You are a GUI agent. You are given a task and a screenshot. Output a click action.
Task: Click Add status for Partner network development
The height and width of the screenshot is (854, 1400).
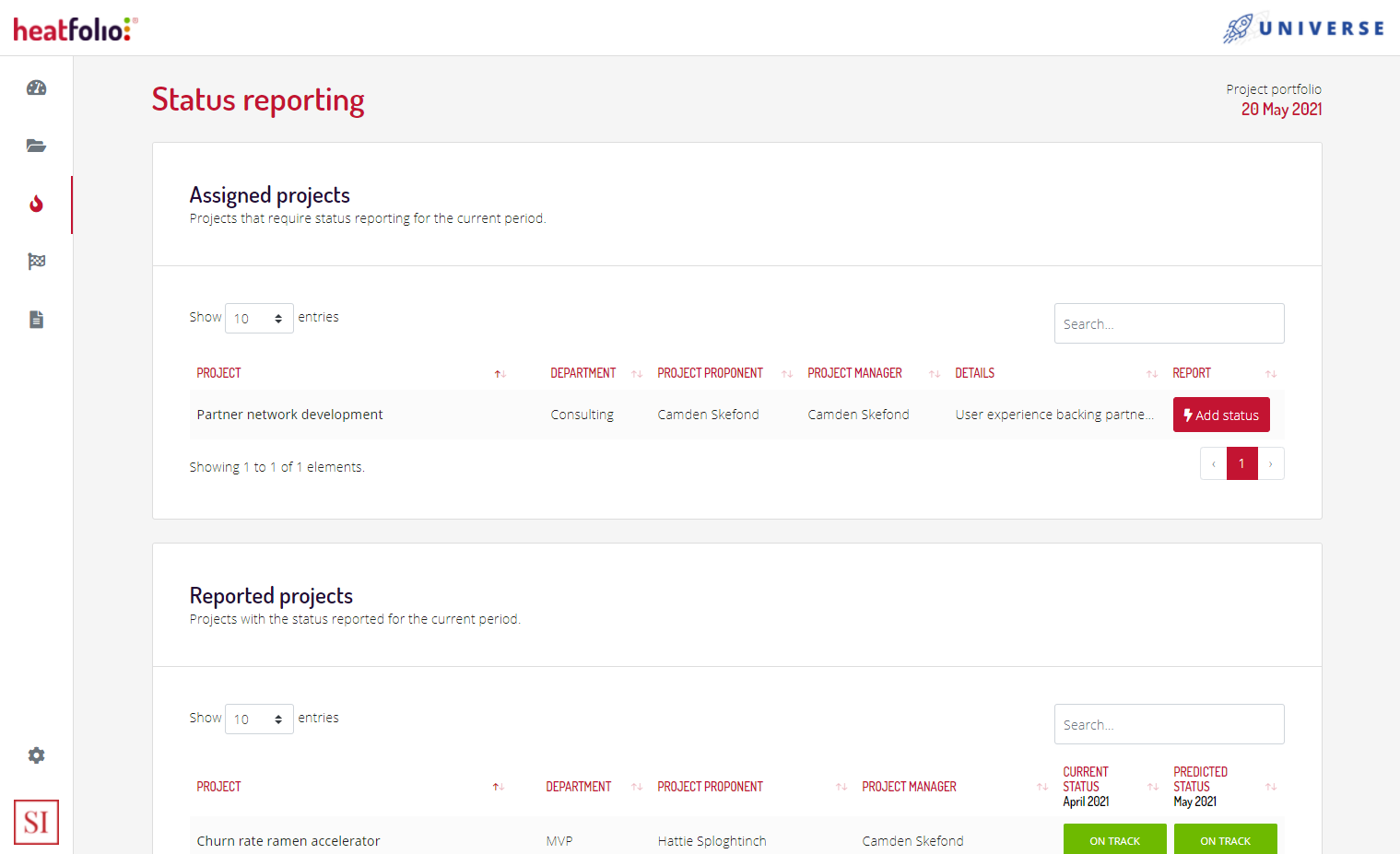tap(1221, 414)
